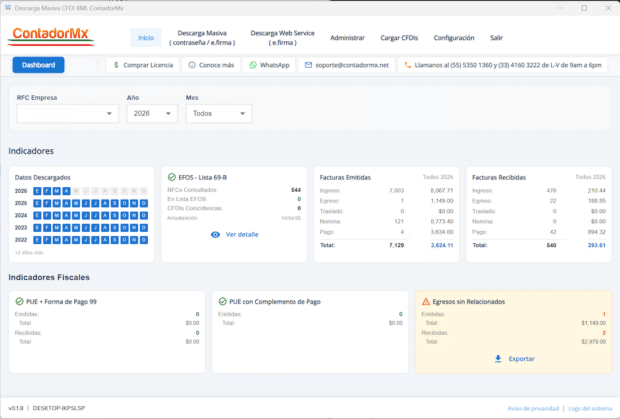Open the Administrar menu
The image size is (620, 419).
347,38
